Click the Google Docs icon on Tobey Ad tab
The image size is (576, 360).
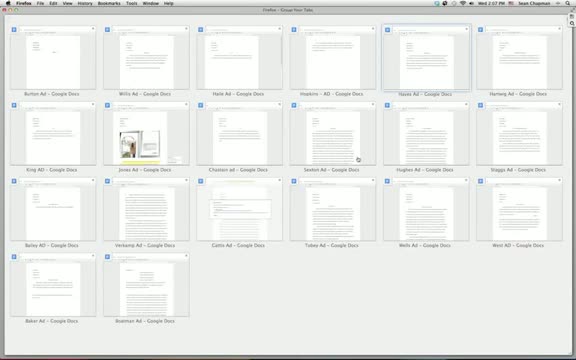pos(294,181)
